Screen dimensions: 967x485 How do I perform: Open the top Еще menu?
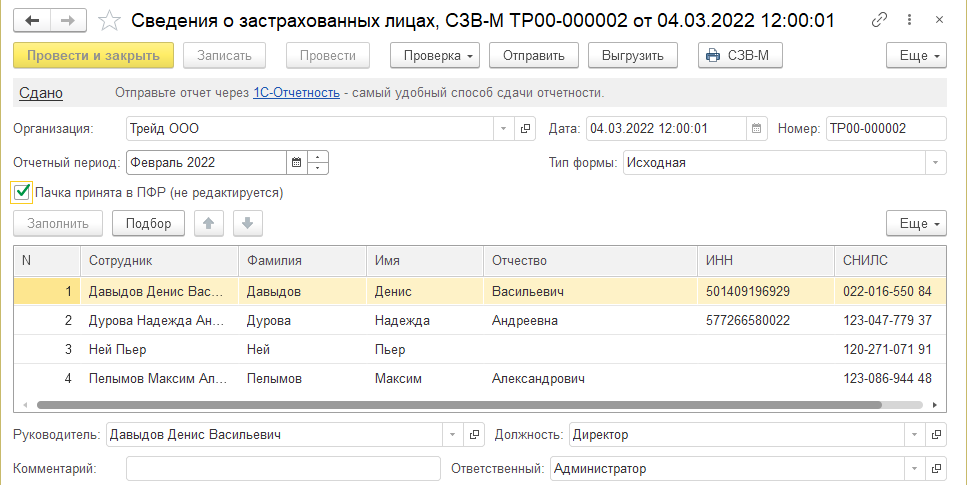click(x=916, y=56)
